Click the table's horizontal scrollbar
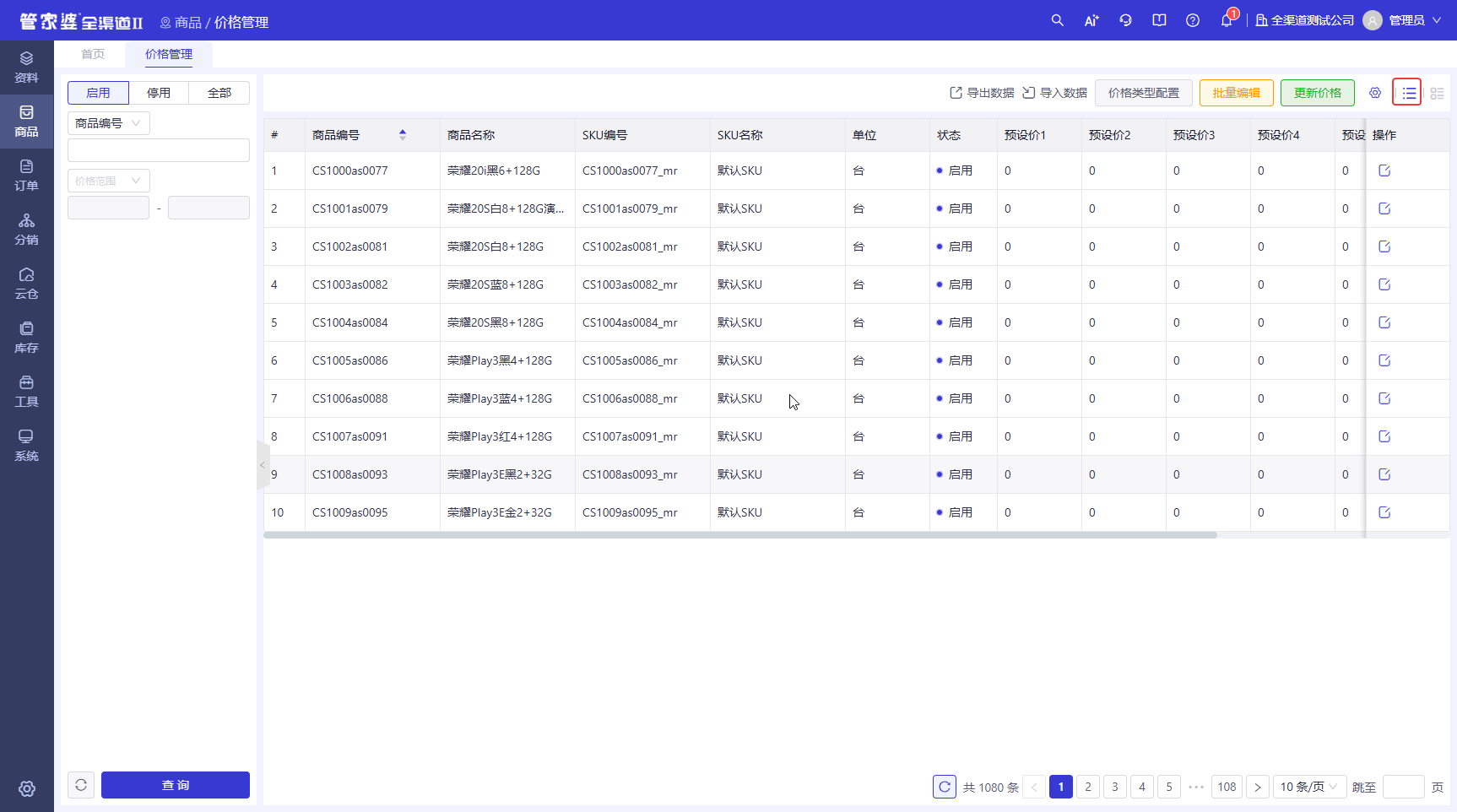Viewport: 1457px width, 812px height. (x=740, y=535)
